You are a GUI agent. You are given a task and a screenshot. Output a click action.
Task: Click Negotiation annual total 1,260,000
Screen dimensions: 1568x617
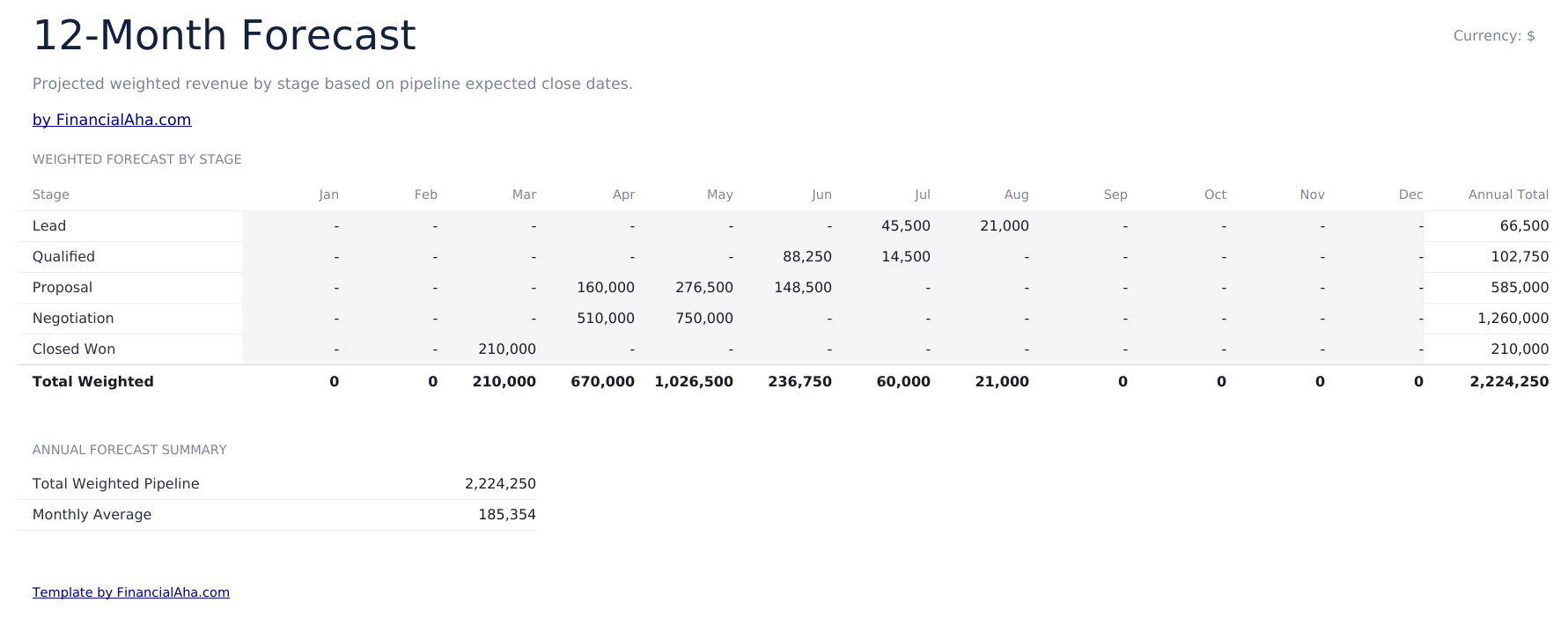click(x=1513, y=319)
